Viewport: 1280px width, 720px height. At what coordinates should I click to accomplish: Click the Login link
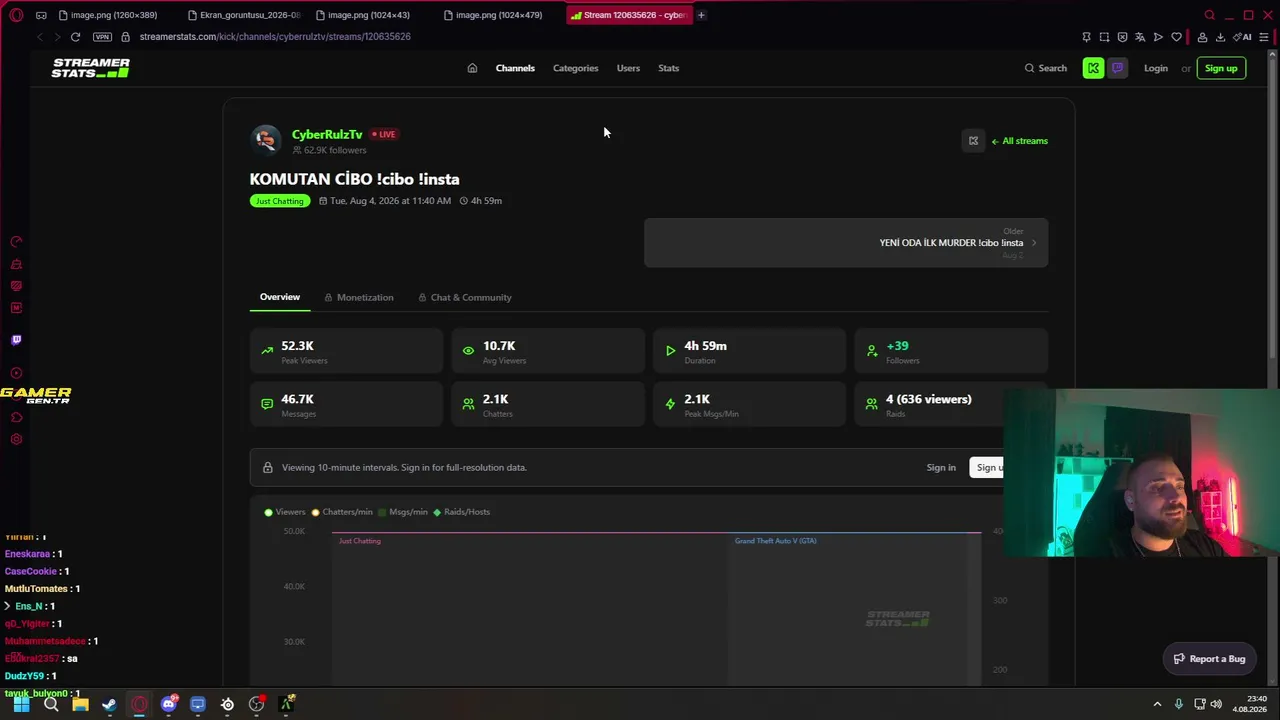(x=1156, y=68)
